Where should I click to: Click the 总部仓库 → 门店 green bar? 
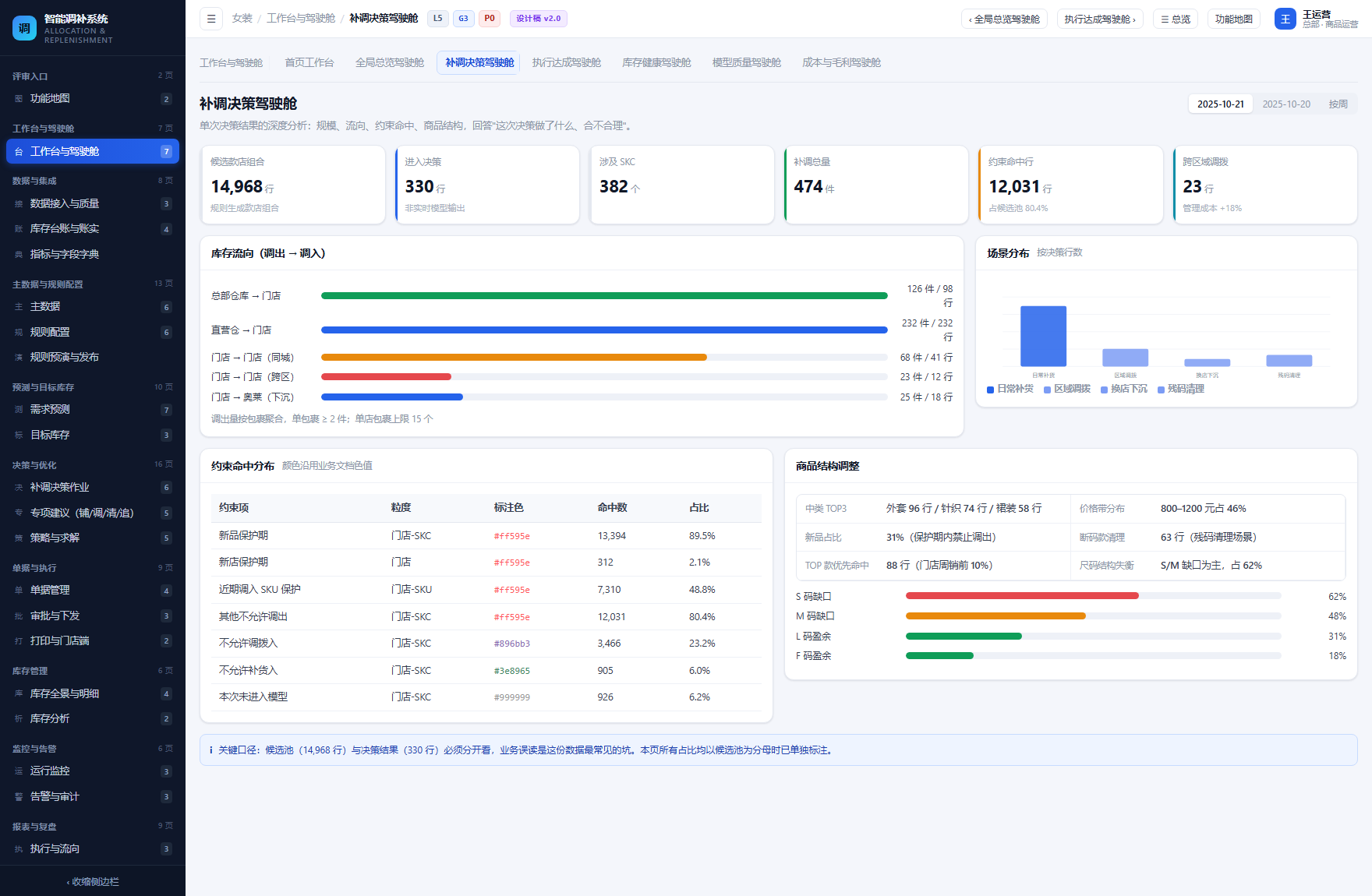[x=604, y=296]
